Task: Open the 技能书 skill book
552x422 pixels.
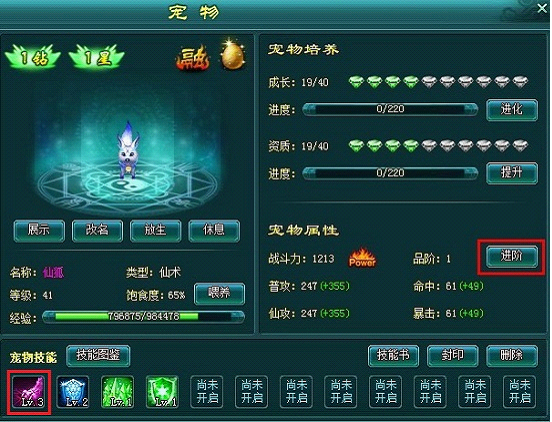Action: tap(394, 356)
